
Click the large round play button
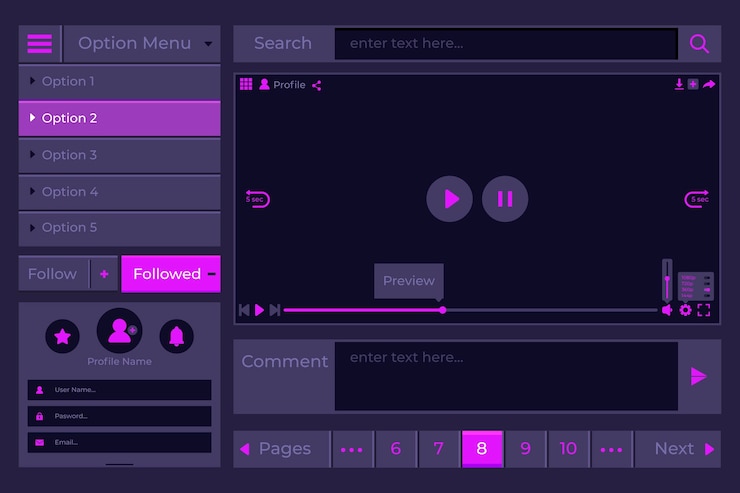[449, 199]
